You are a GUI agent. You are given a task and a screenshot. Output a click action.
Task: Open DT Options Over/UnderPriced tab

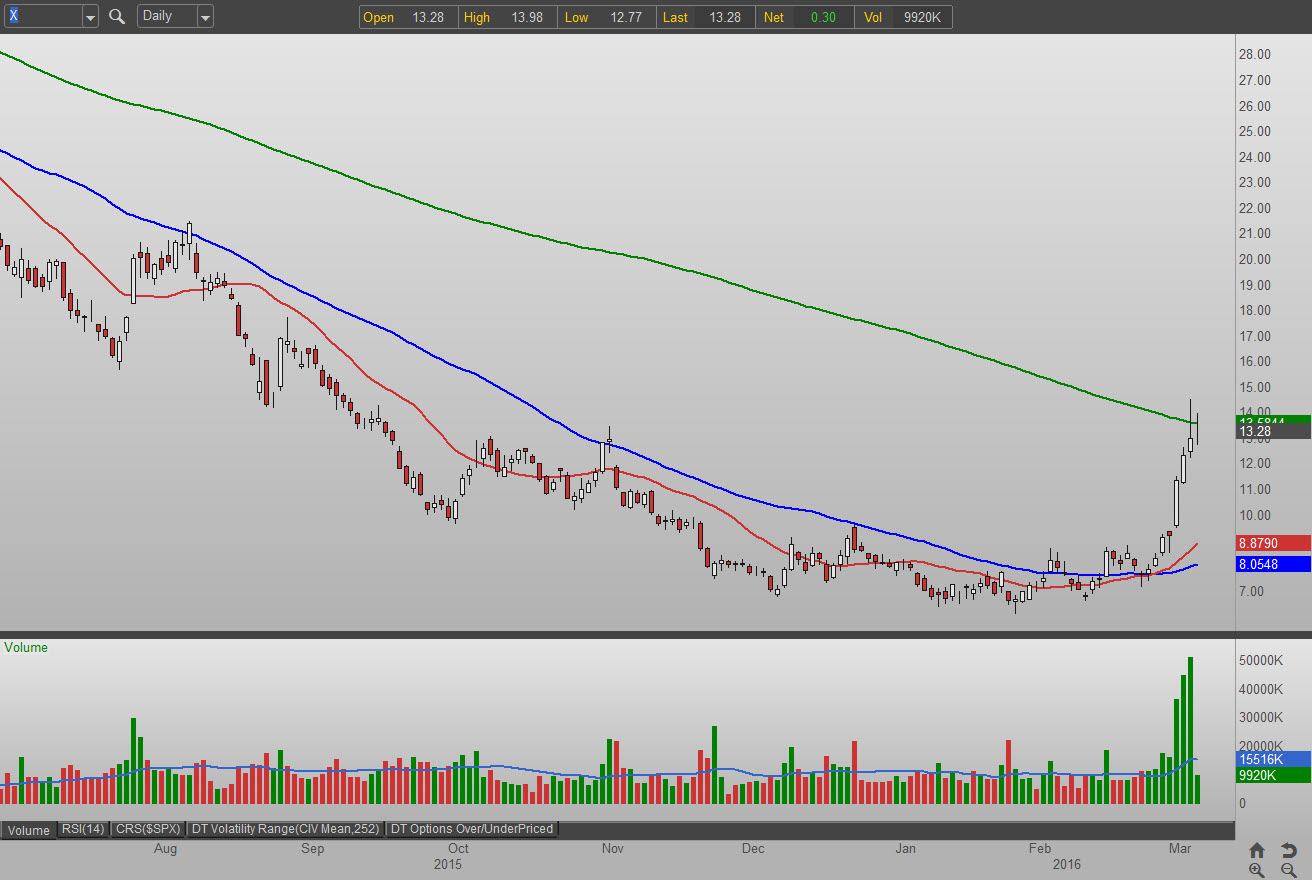[x=471, y=829]
